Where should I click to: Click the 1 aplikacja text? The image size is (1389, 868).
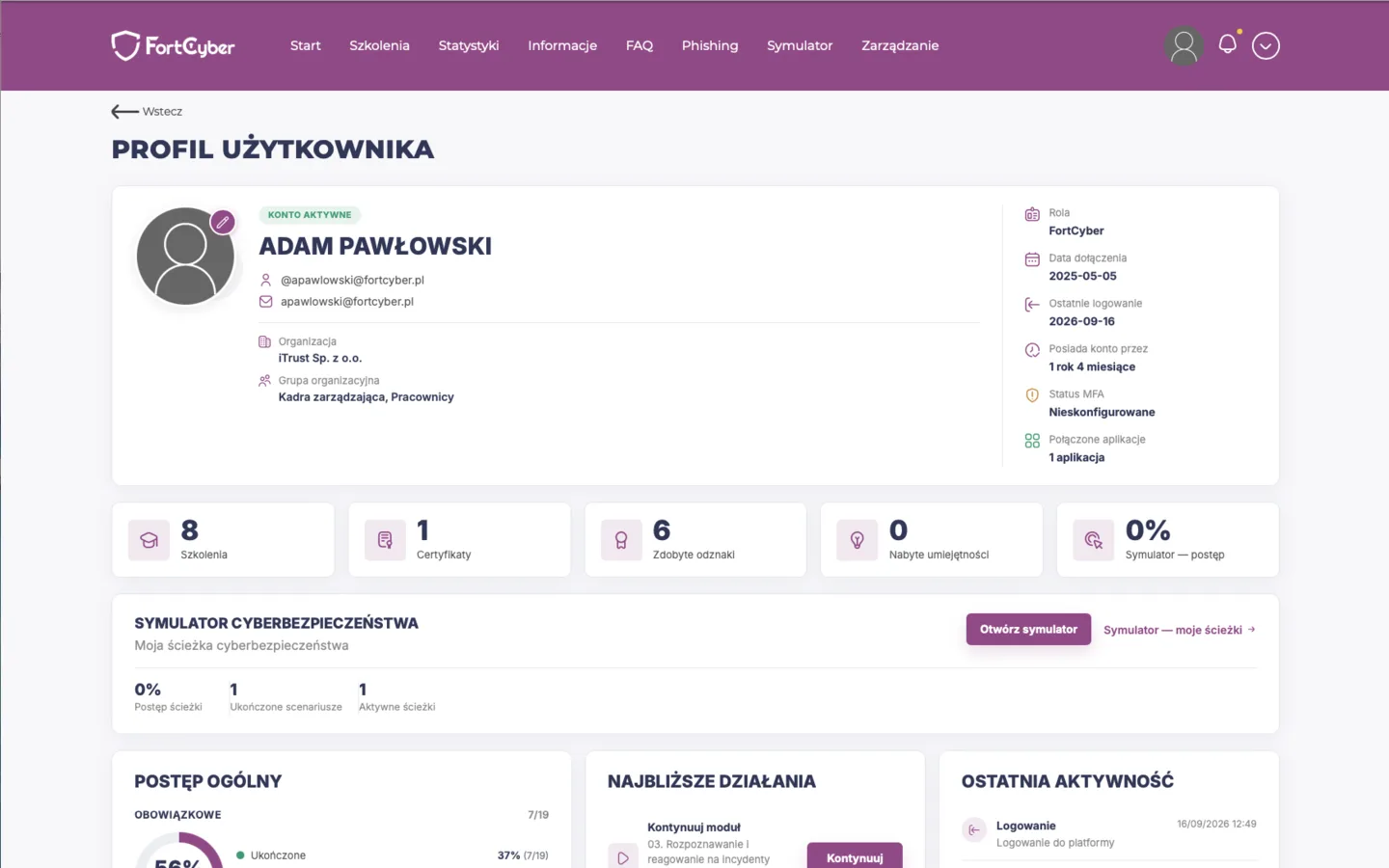pyautogui.click(x=1076, y=457)
